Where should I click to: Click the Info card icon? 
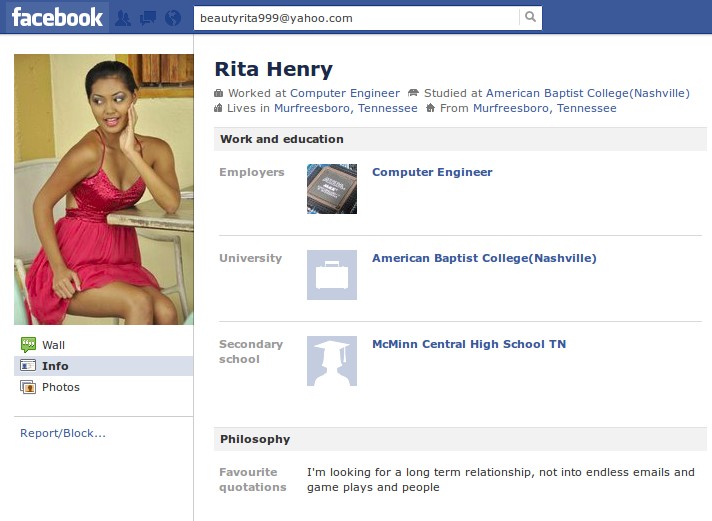point(28,366)
